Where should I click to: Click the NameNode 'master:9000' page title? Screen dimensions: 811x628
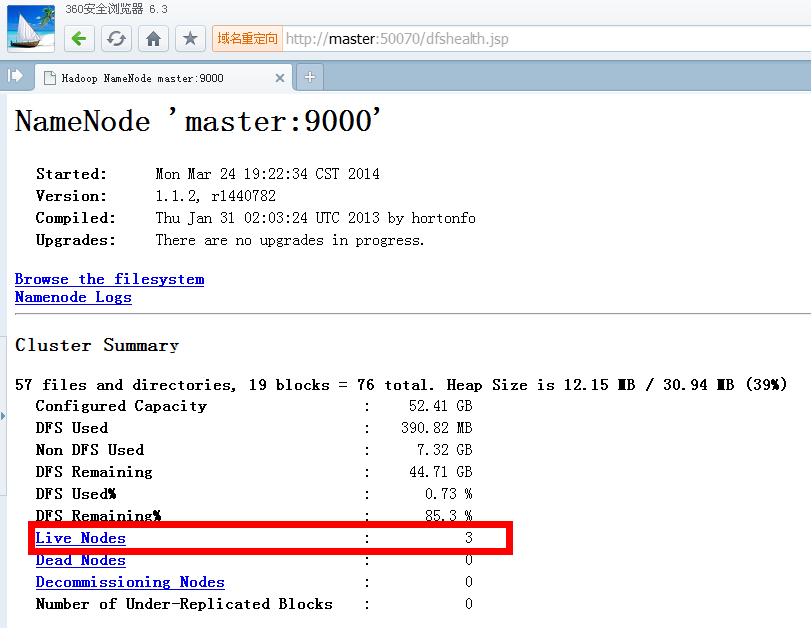198,122
